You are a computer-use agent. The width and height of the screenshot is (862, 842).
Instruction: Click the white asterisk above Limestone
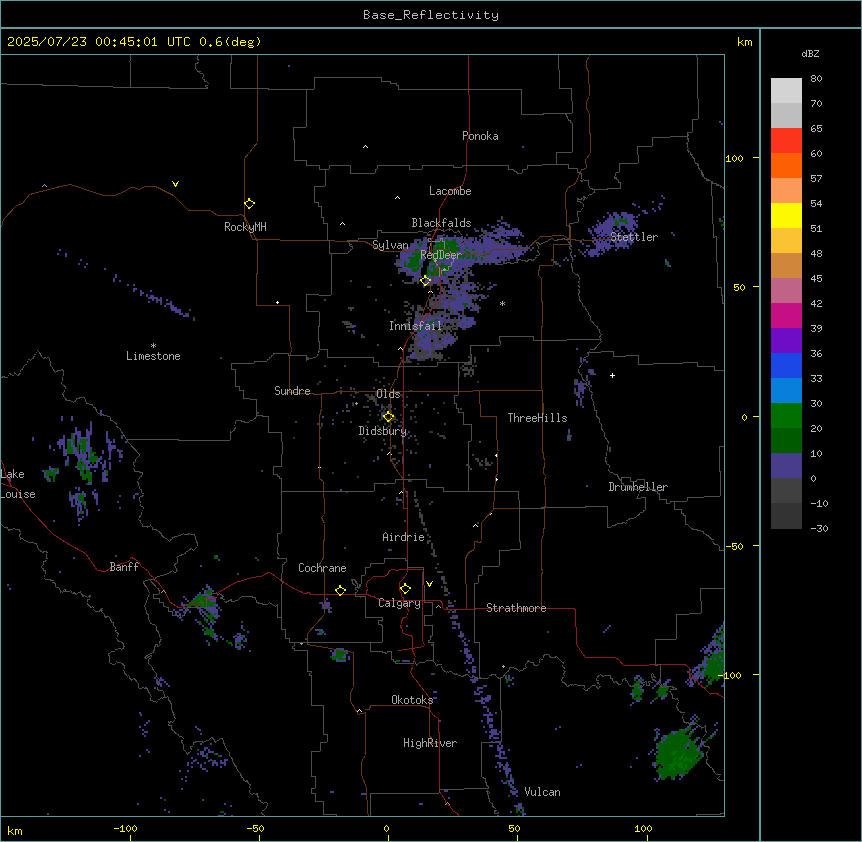(153, 345)
